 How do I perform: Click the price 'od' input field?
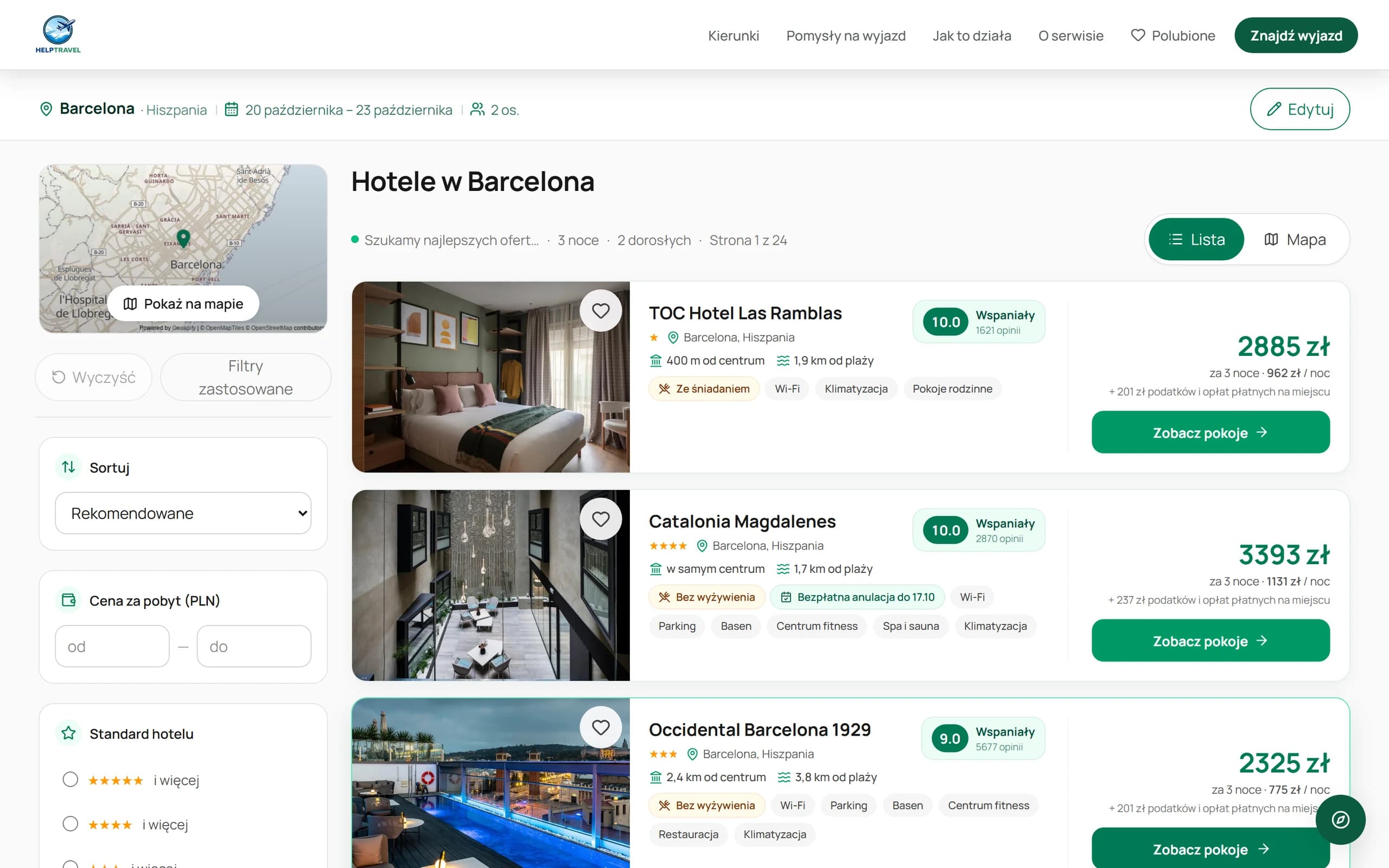tap(112, 647)
